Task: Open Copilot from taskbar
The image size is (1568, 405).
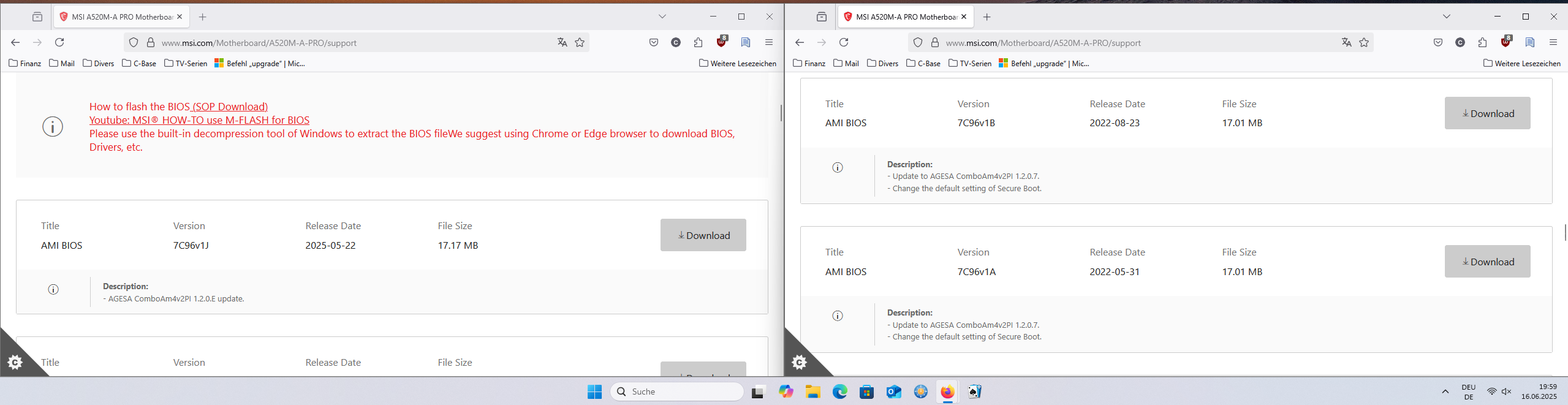Action: (786, 392)
